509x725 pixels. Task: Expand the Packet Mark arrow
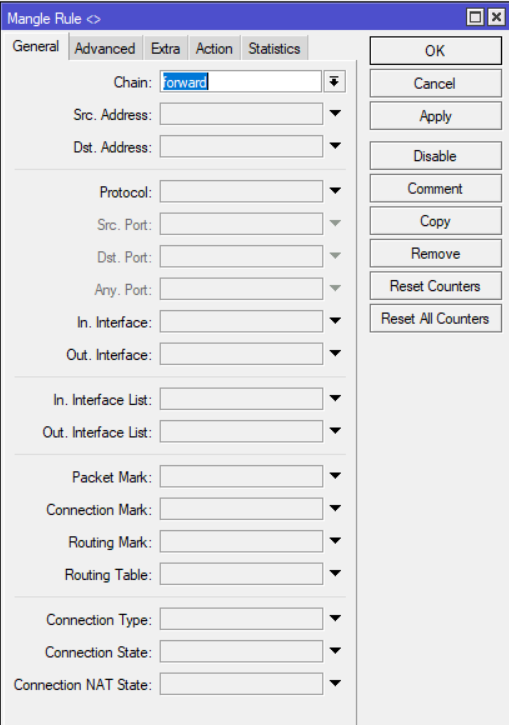tap(335, 476)
